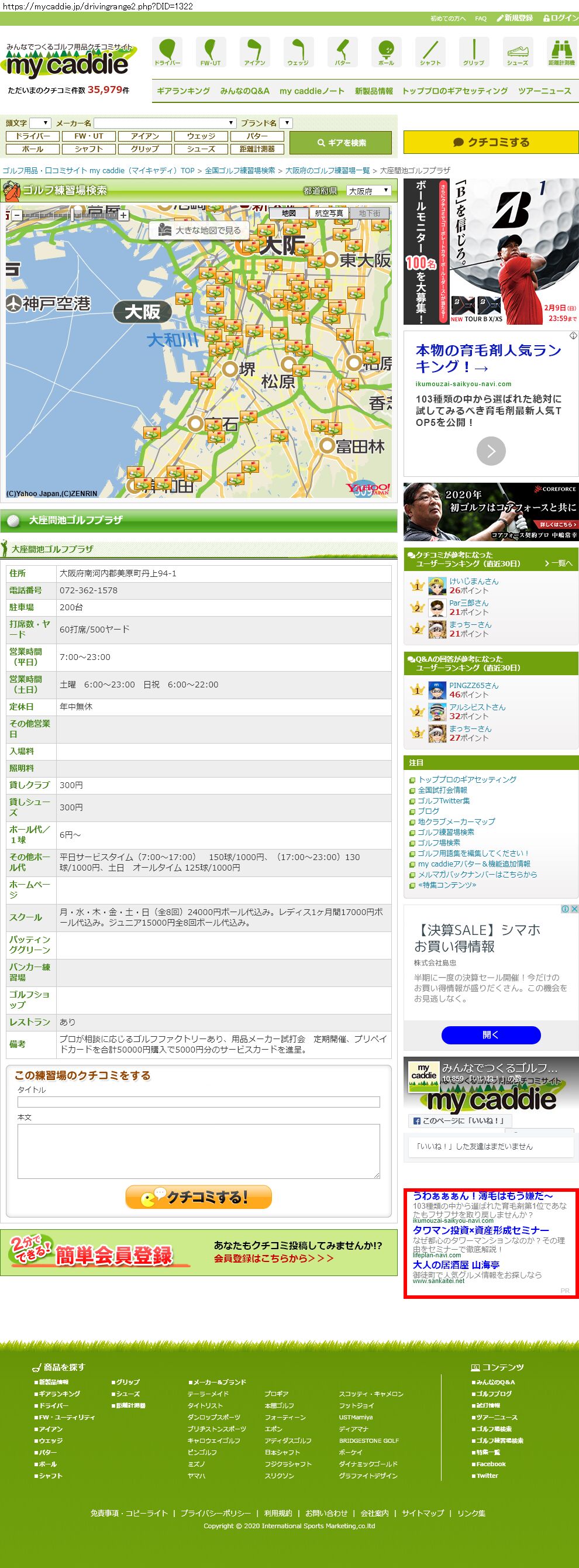Click 開く button in SALE ad
This screenshot has width=579, height=1568.
[491, 1035]
